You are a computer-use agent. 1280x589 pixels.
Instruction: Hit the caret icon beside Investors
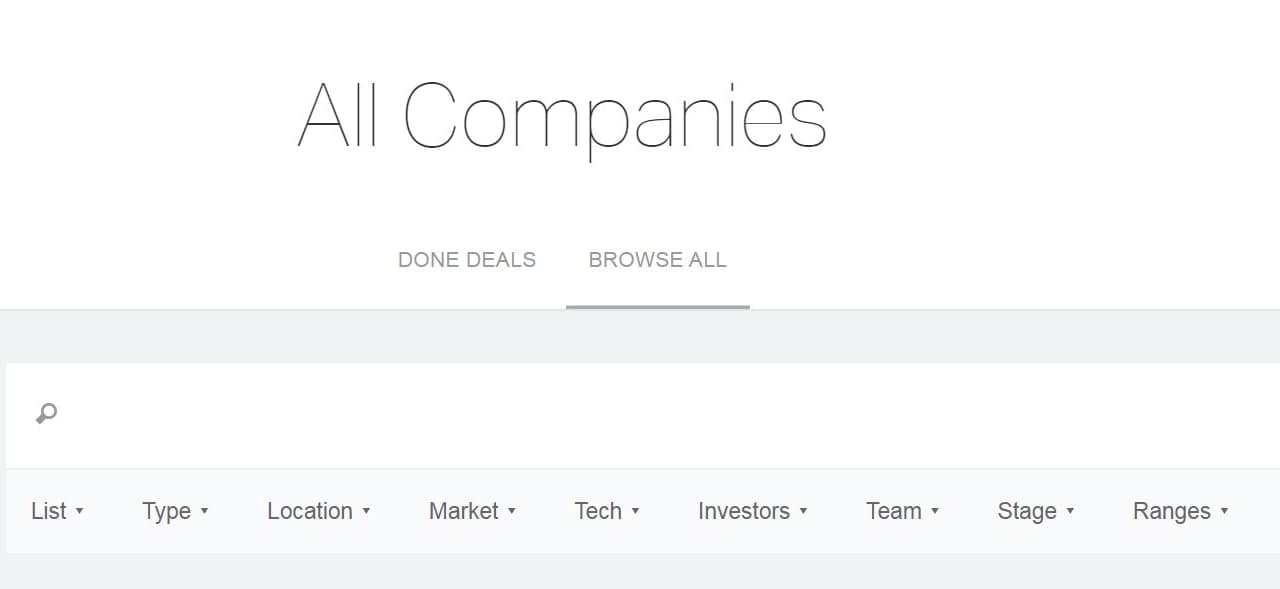pos(804,512)
